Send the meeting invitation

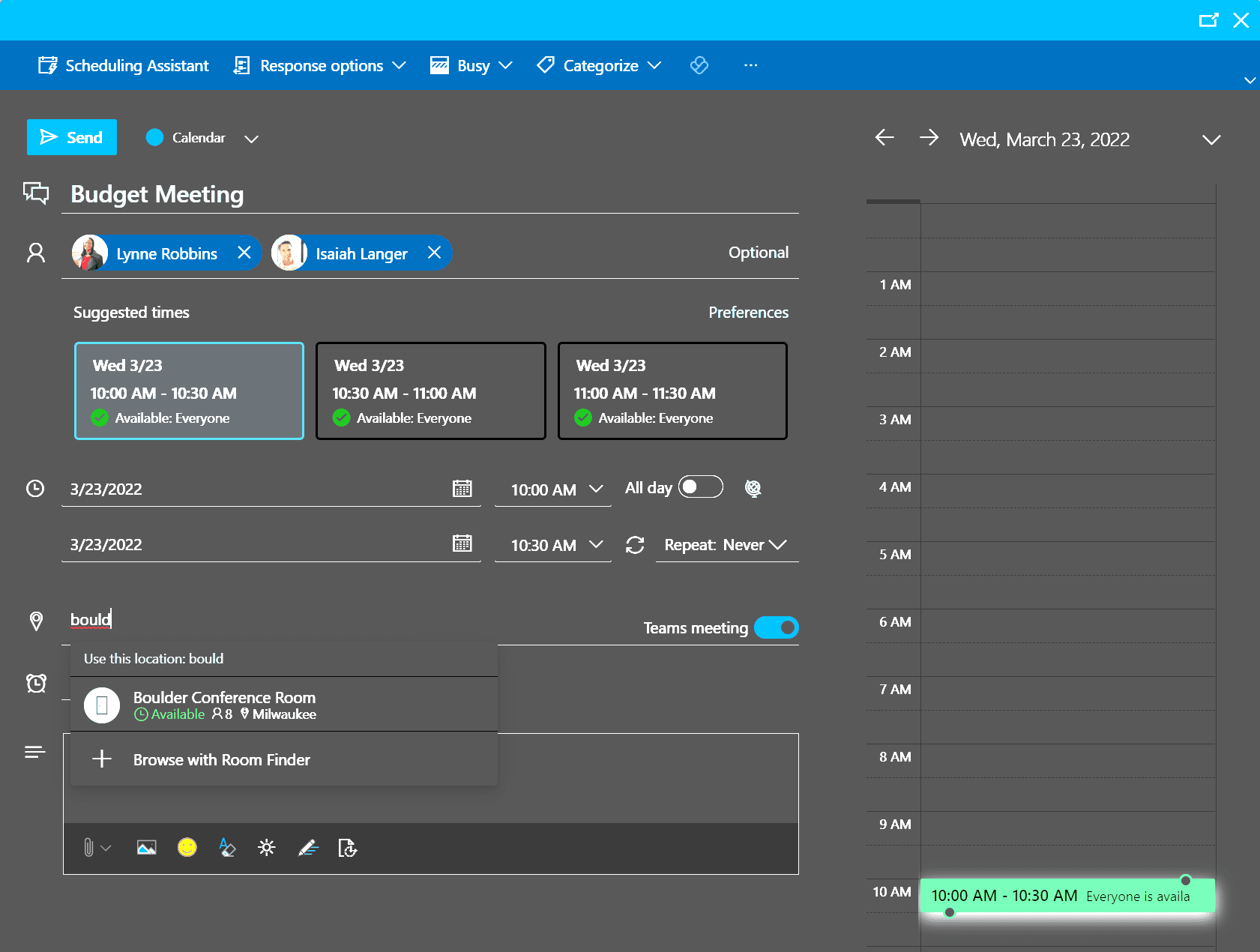click(x=72, y=137)
